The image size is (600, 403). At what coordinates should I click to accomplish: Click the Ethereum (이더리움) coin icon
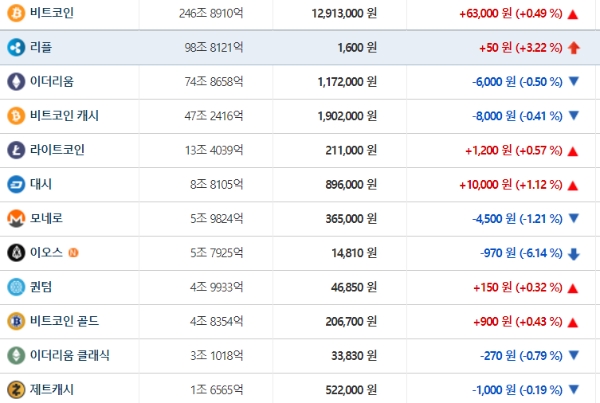pyautogui.click(x=16, y=82)
